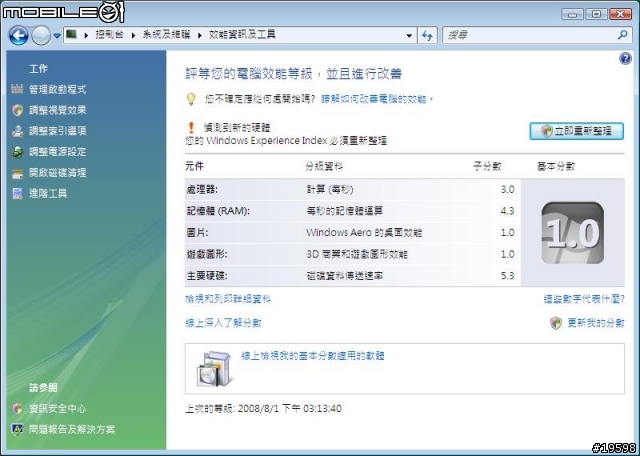This screenshot has width=640, height=456.
Task: Click the 遊戲圖形 component row label
Action: [207, 254]
